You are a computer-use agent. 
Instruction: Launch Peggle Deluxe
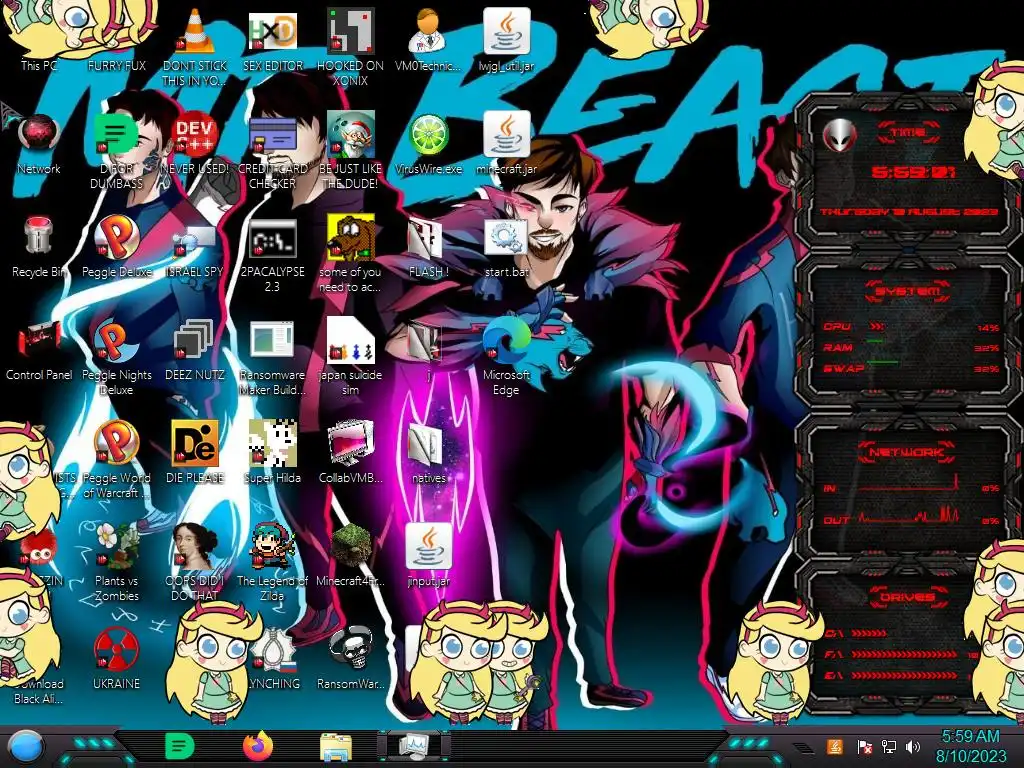pos(116,247)
